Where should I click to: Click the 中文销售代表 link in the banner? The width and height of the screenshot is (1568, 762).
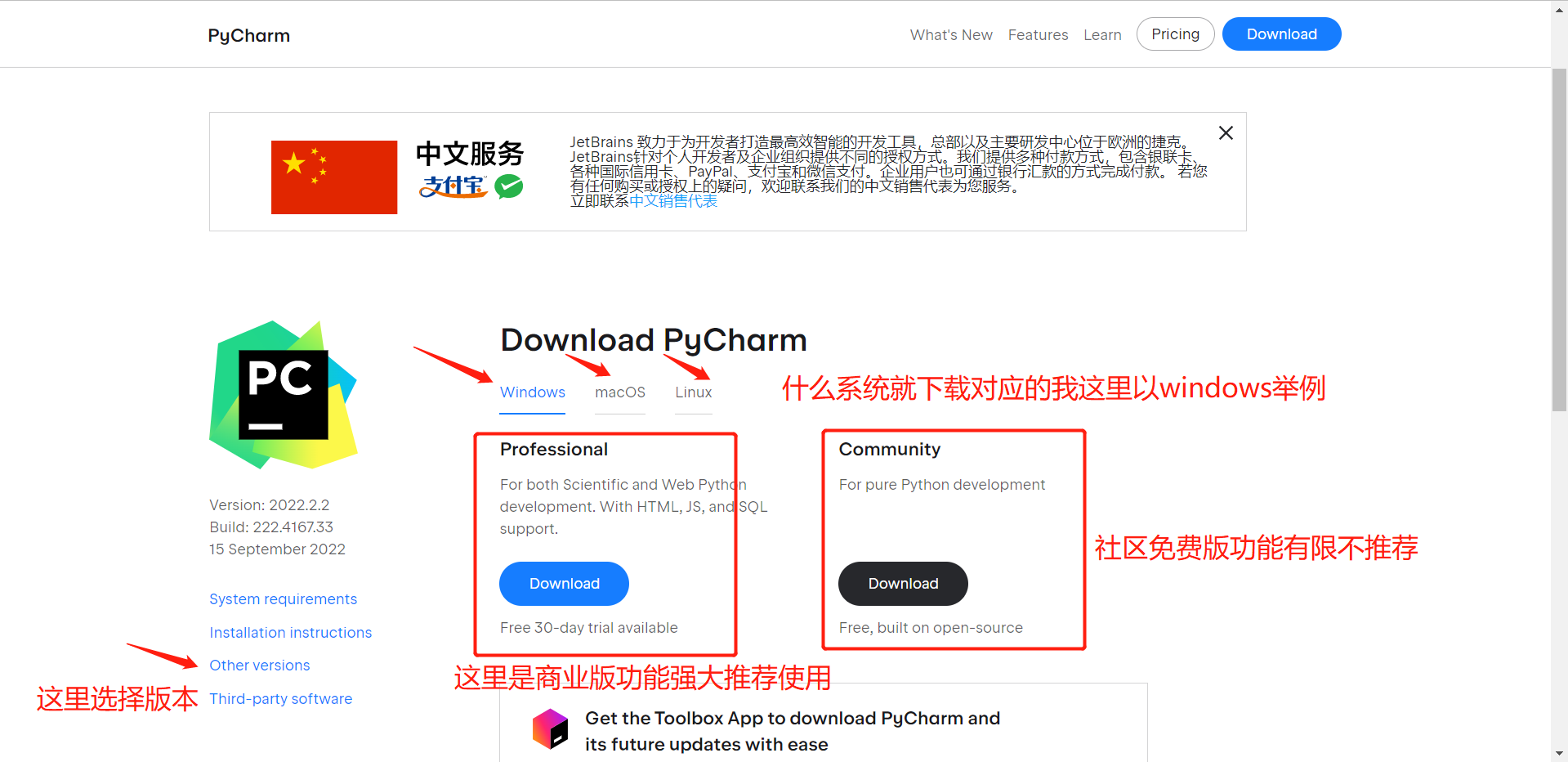673,201
